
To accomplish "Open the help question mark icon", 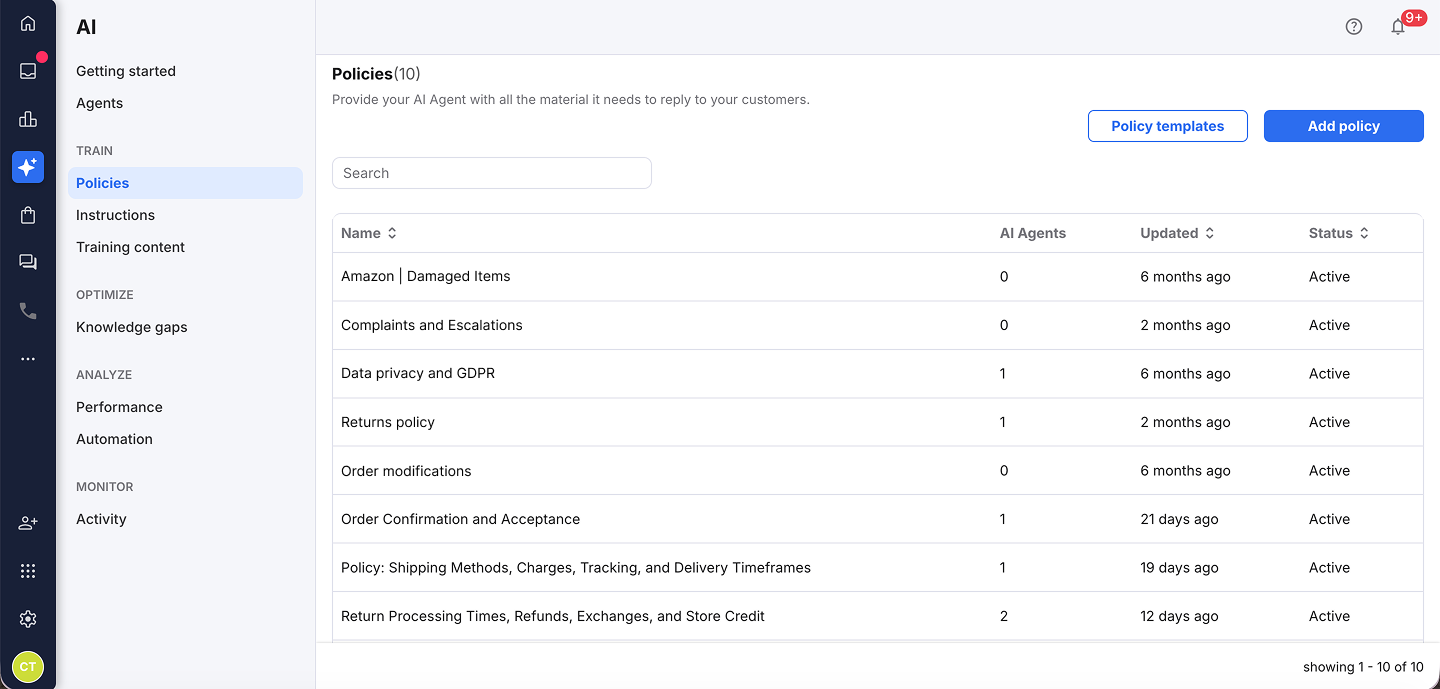I will coord(1354,27).
